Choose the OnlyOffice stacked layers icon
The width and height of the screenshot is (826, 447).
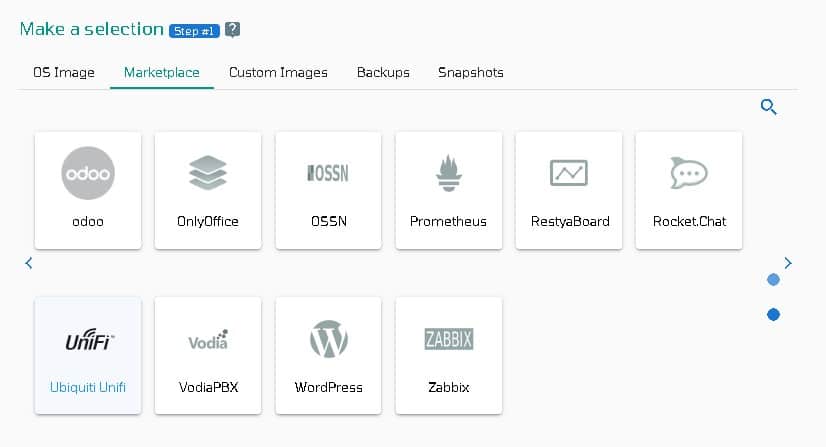click(x=208, y=173)
